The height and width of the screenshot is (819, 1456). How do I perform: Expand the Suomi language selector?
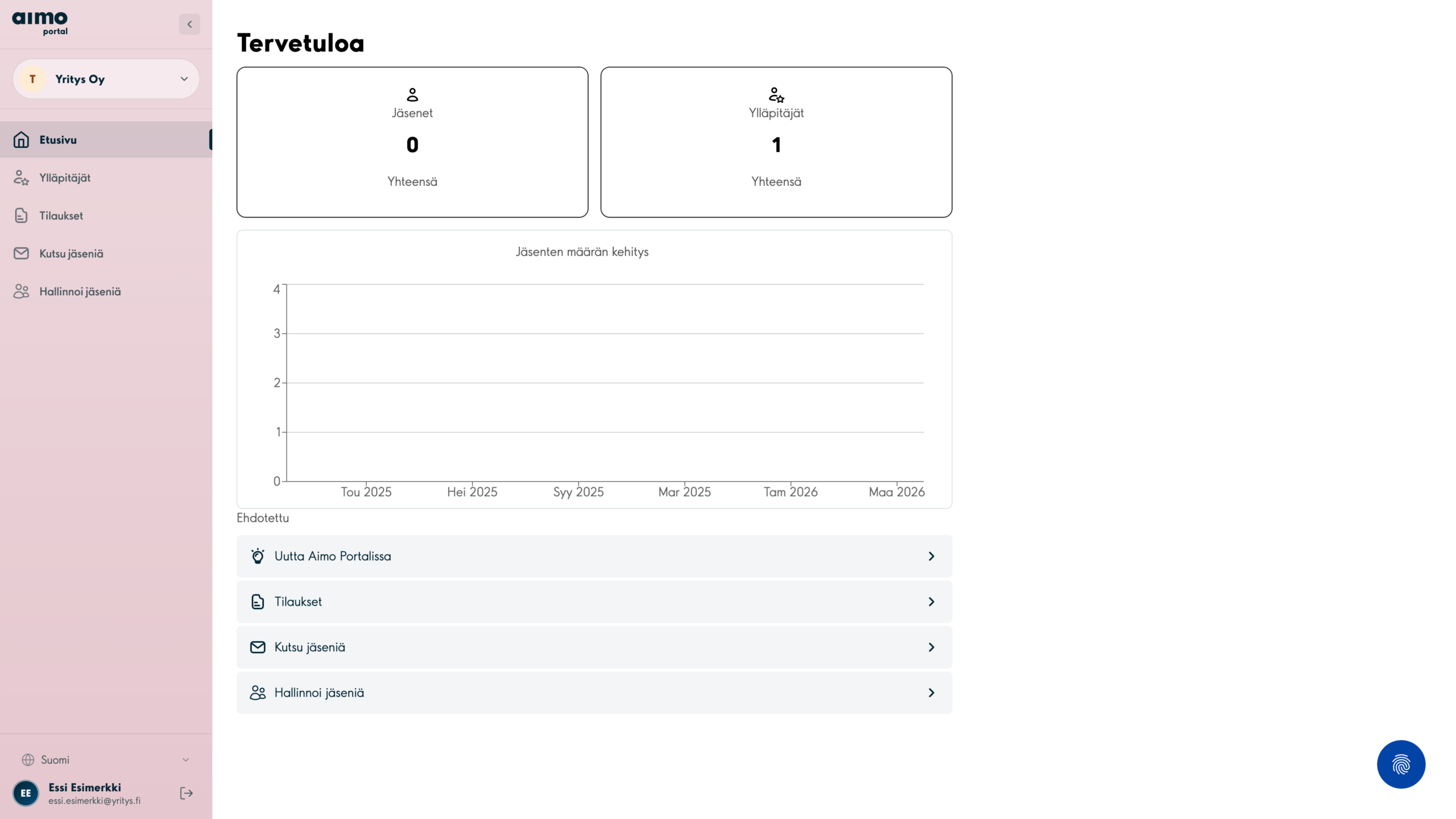pyautogui.click(x=106, y=760)
